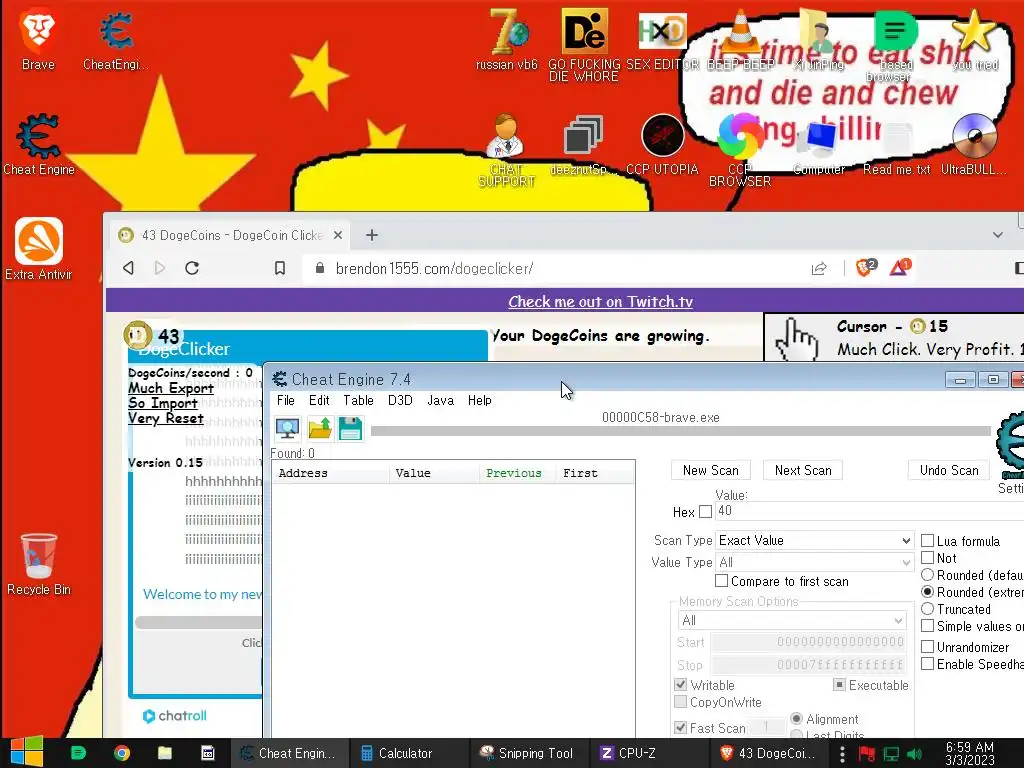Open the deeznutSp... desktop icon
Screen dimensions: 1024x768
tap(583, 144)
